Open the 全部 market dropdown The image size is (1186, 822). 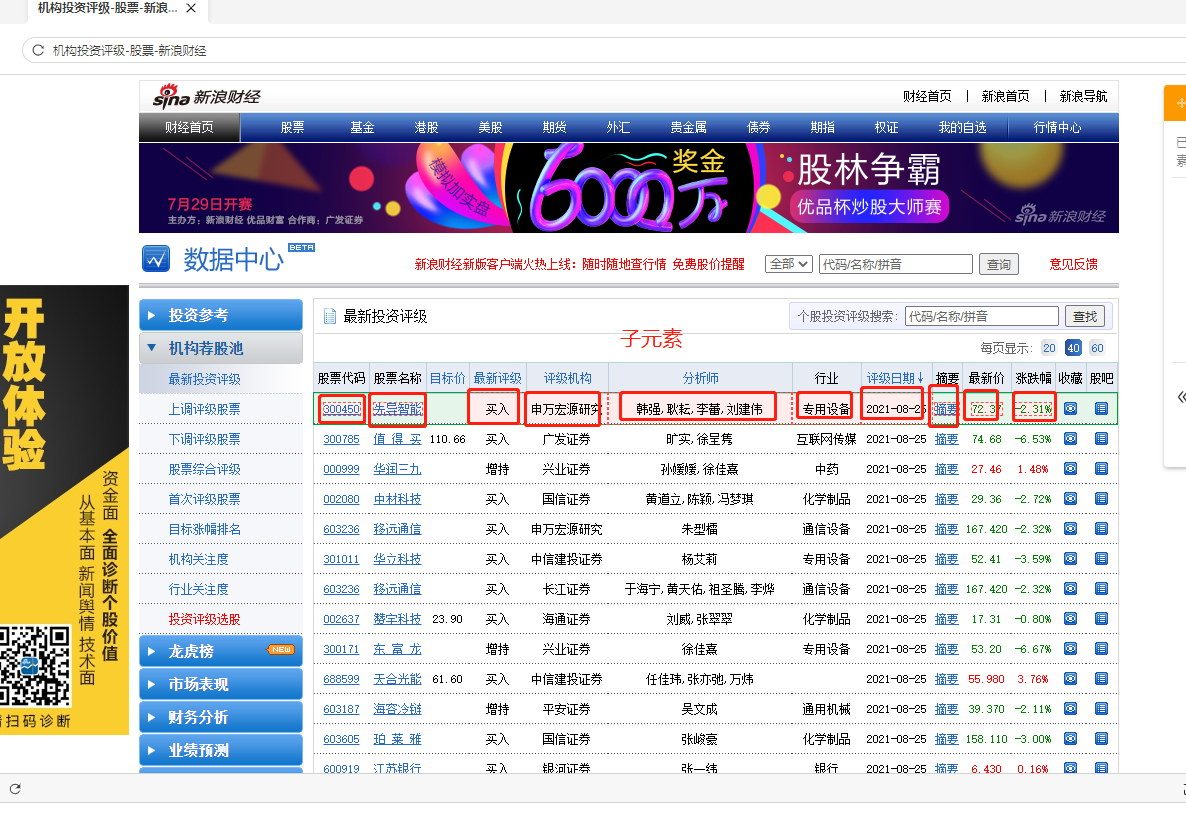click(x=789, y=264)
